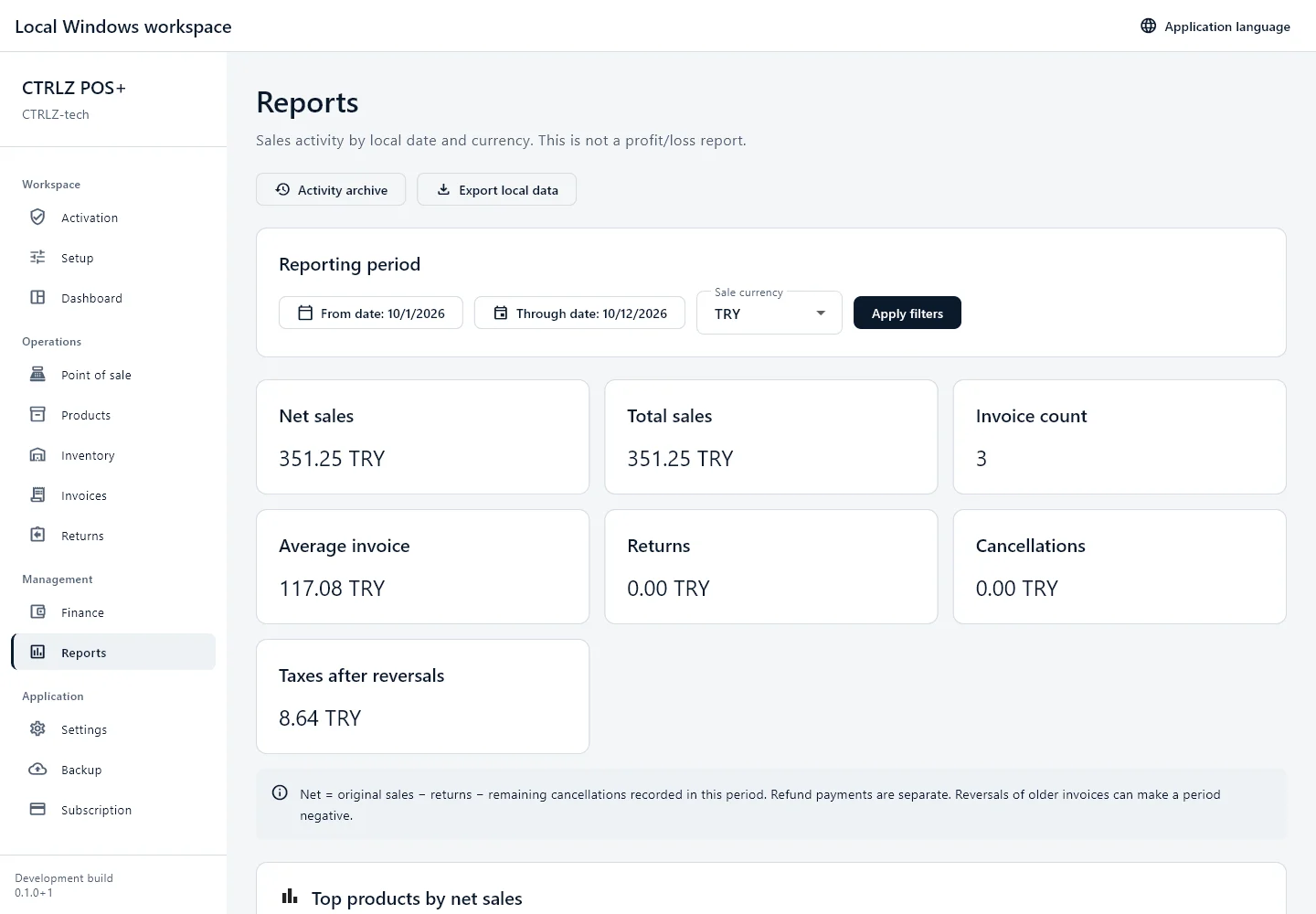Click the bar chart icon beside Top products
Viewport: 1316px width, 914px height.
coord(290,897)
